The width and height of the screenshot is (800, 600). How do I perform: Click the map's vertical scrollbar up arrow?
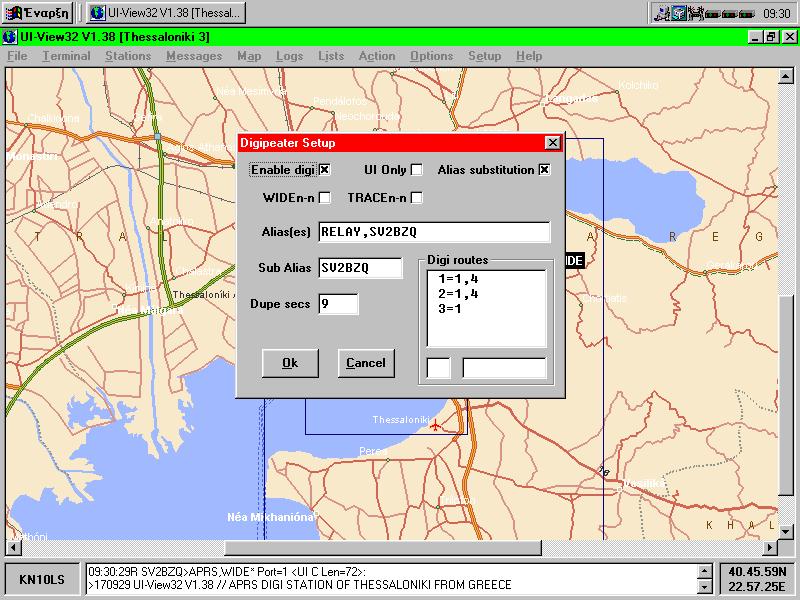[x=786, y=77]
